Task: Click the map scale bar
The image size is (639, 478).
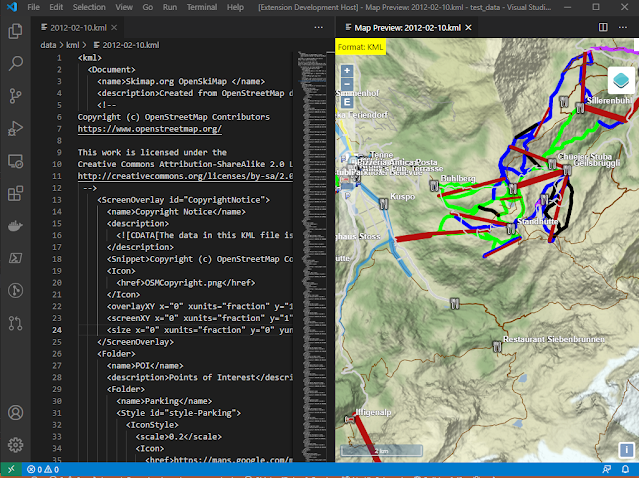Action: 381,450
